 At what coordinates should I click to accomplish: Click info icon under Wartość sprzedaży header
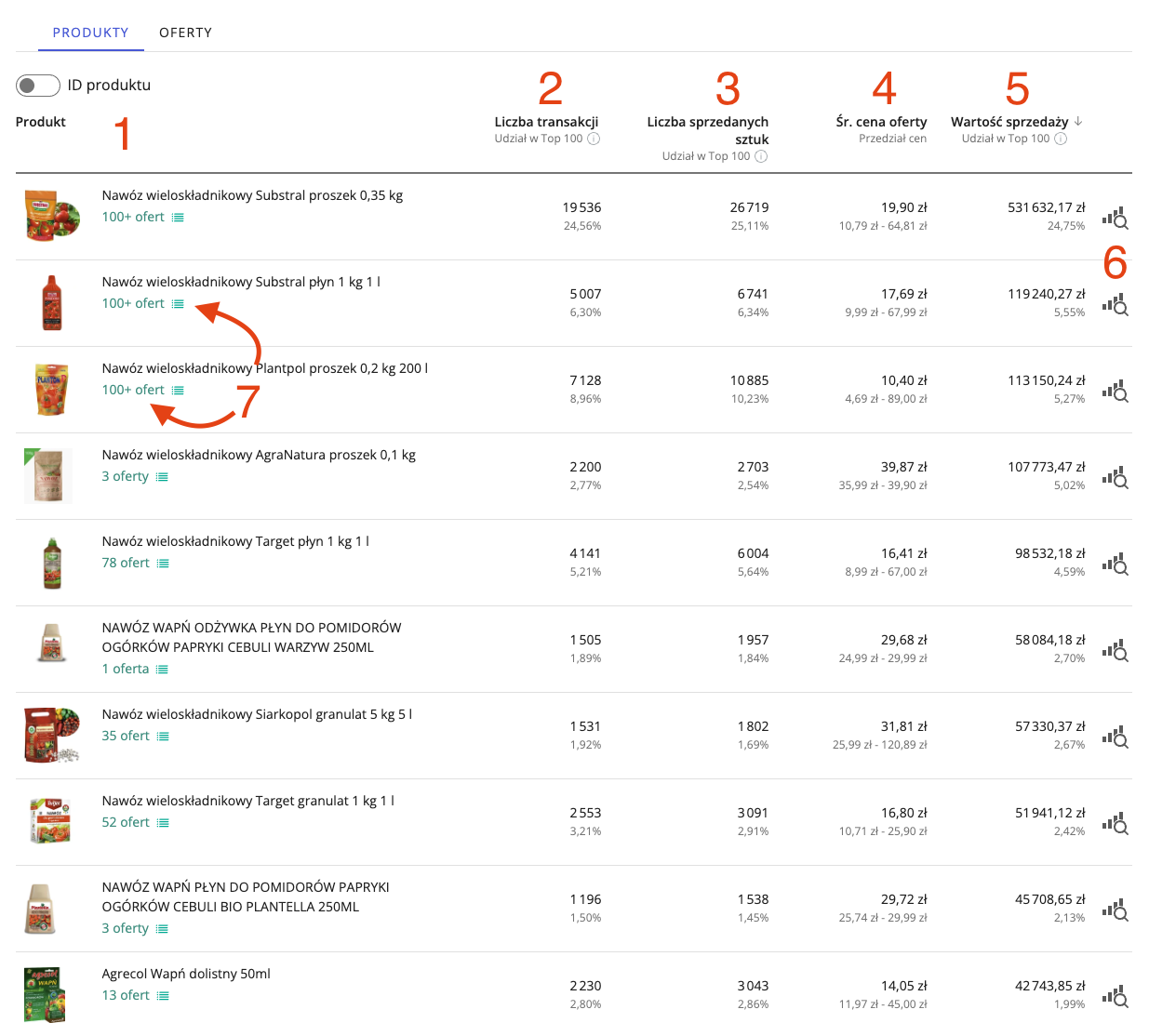pos(1061,139)
